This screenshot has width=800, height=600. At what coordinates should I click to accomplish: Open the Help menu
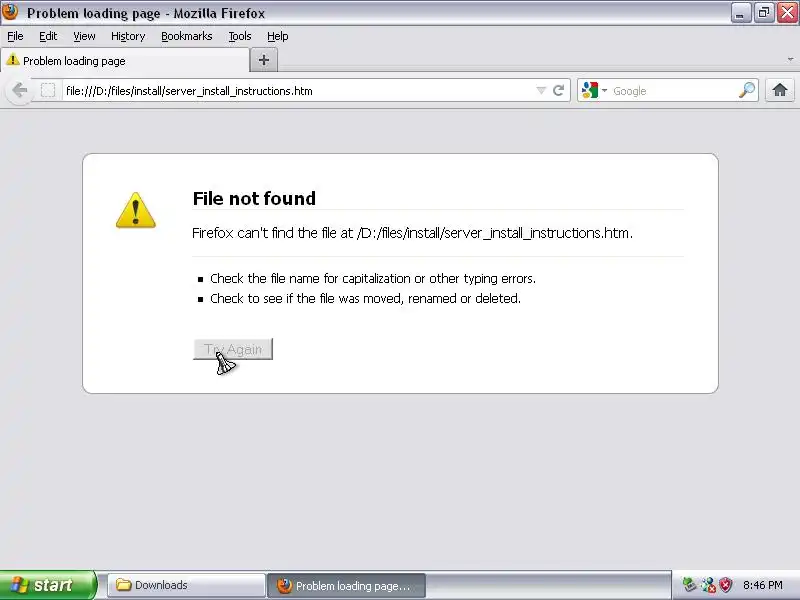(278, 36)
